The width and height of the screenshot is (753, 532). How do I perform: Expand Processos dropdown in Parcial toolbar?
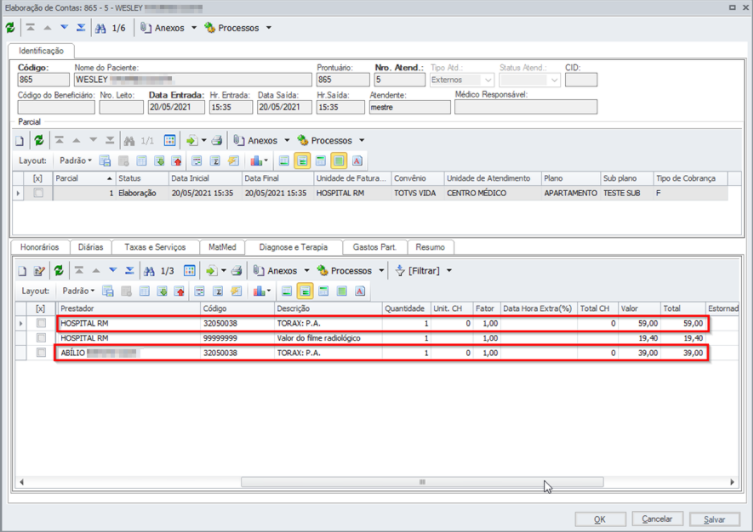point(362,141)
